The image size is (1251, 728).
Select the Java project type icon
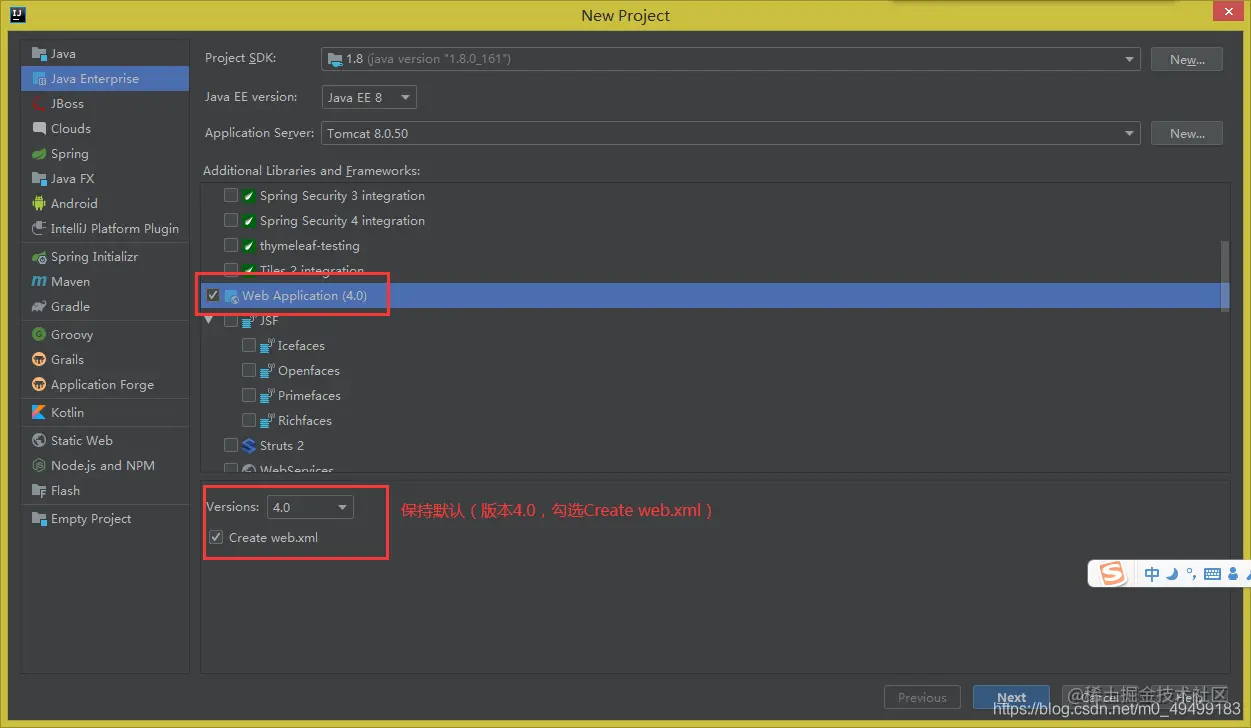(39, 54)
